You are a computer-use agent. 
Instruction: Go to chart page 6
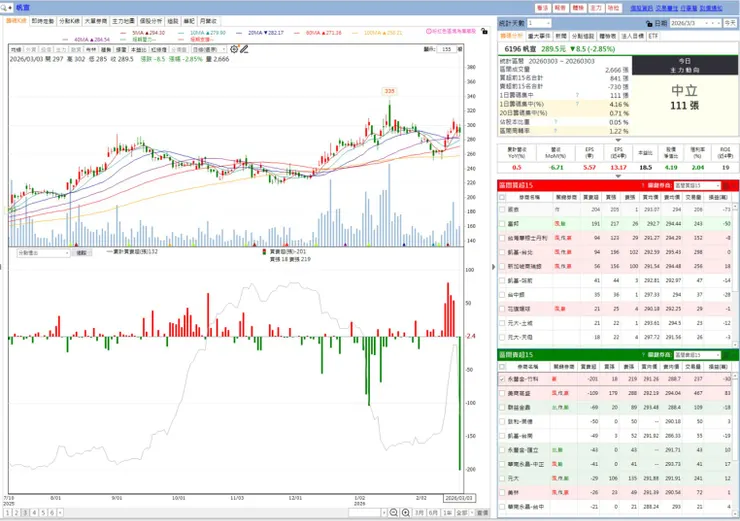pos(52,513)
